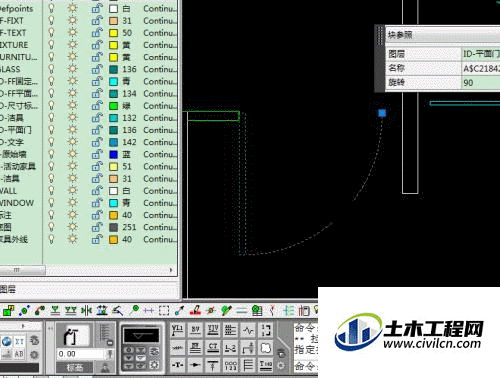Click the green squares icon in toolbar
Viewport: 500px width, 378px height.
[9, 311]
